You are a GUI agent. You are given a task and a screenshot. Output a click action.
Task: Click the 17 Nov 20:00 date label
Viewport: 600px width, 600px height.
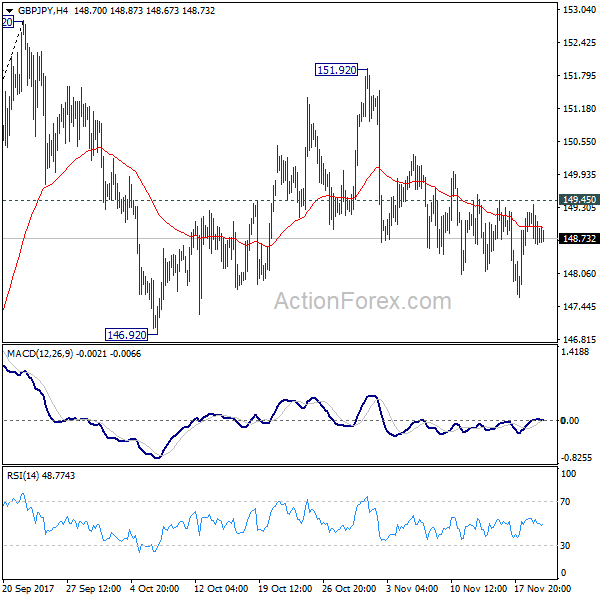point(542,588)
